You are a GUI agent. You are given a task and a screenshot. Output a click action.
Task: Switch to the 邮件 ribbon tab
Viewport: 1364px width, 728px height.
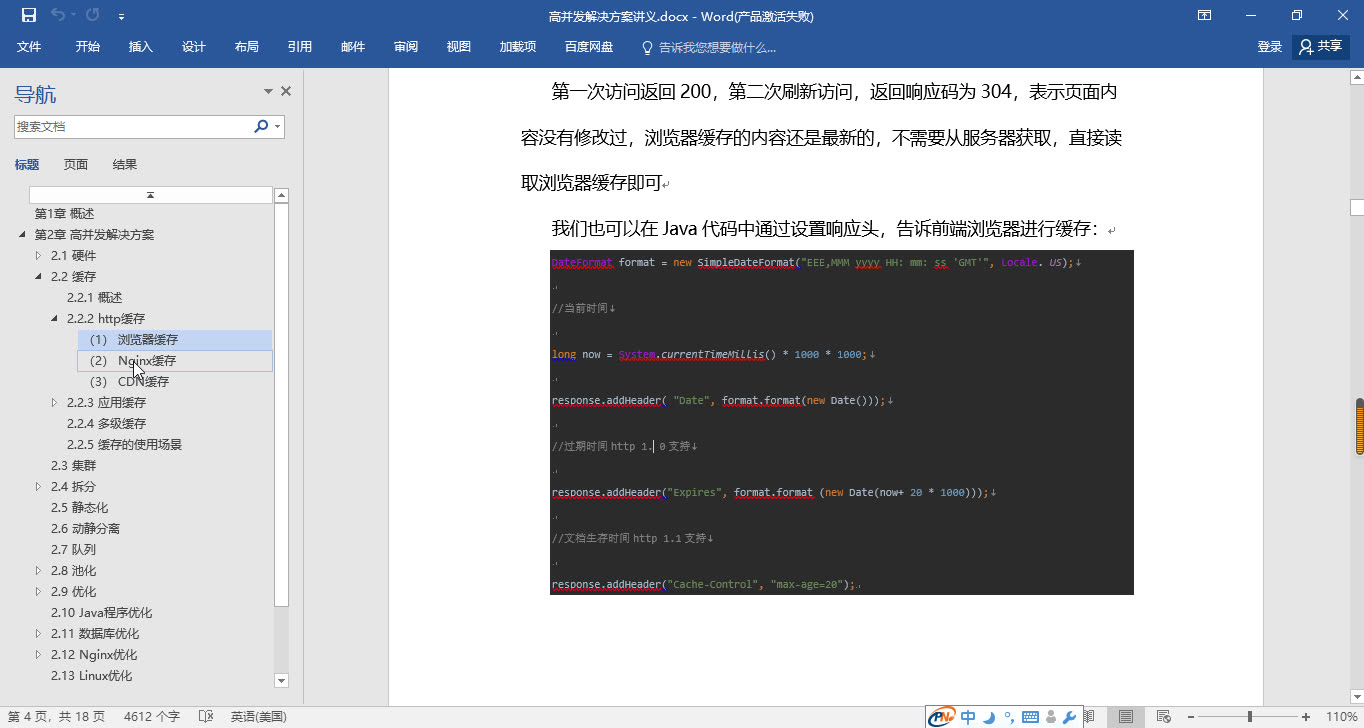tap(353, 47)
